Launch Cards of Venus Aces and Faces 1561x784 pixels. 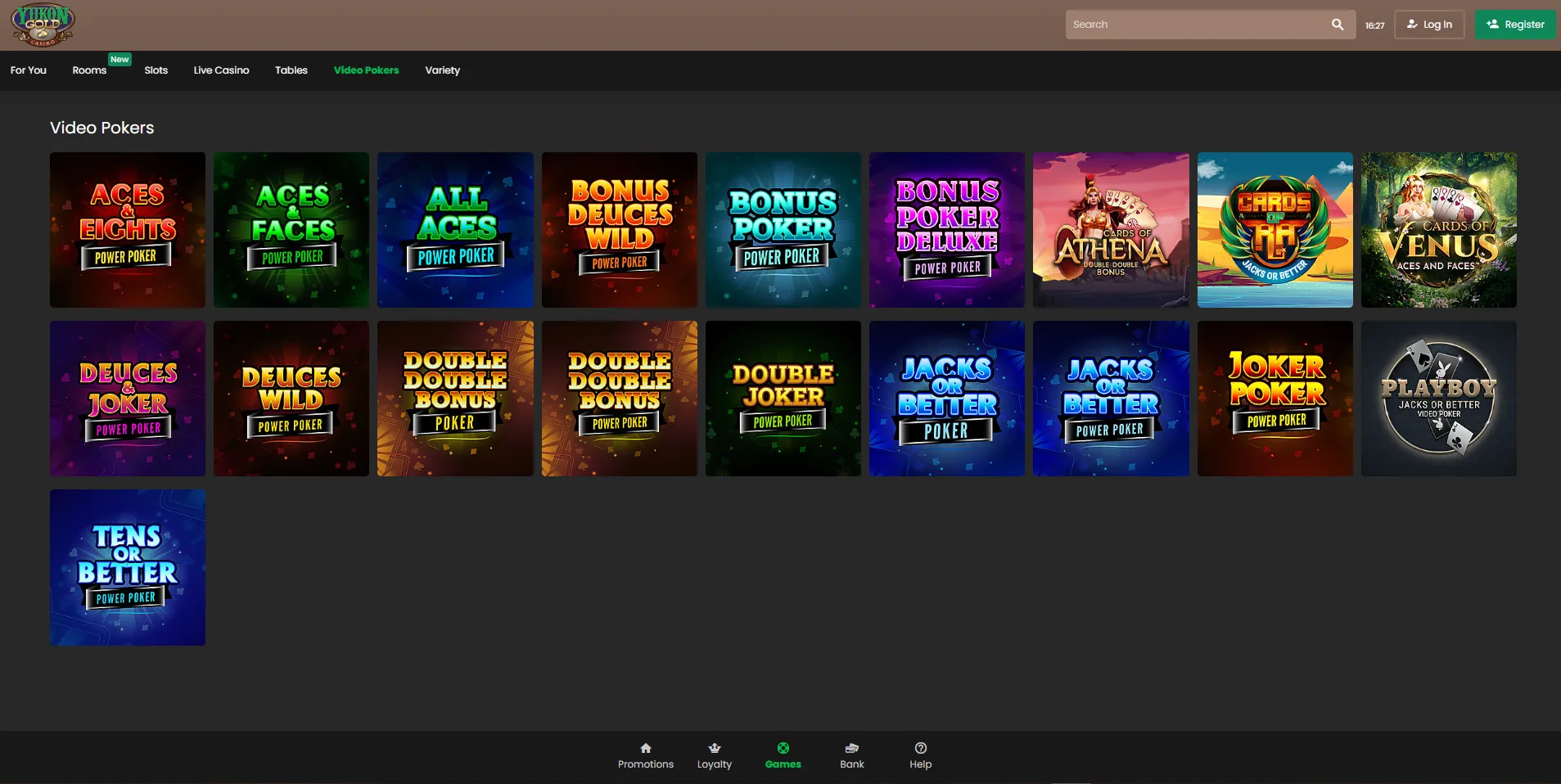pyautogui.click(x=1439, y=230)
